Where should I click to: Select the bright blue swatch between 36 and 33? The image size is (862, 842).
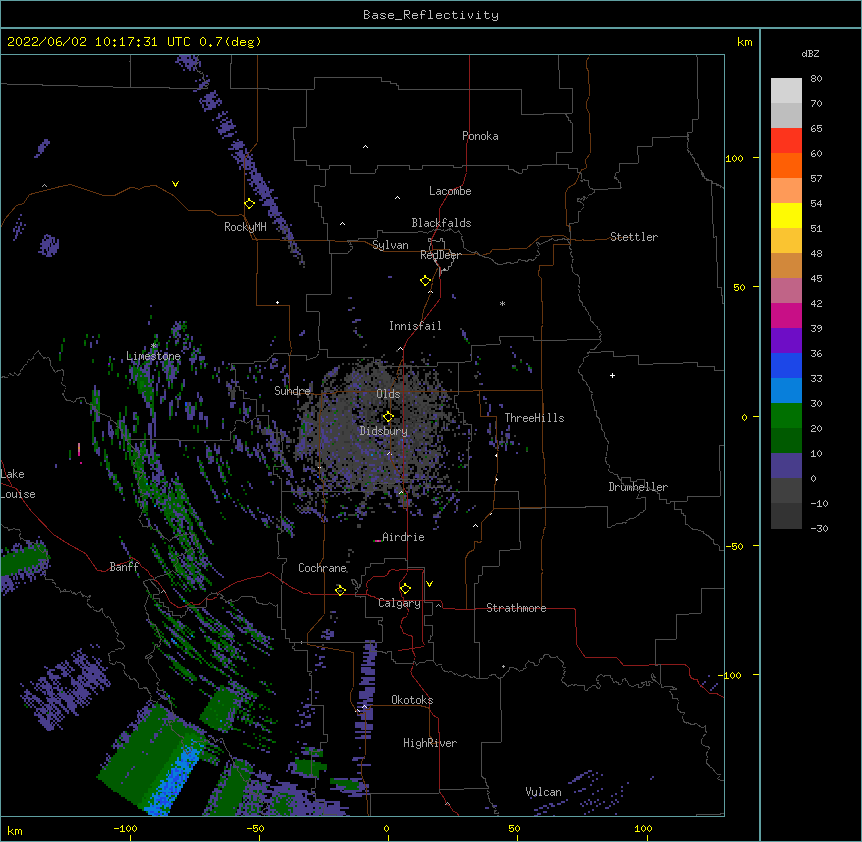coord(786,365)
